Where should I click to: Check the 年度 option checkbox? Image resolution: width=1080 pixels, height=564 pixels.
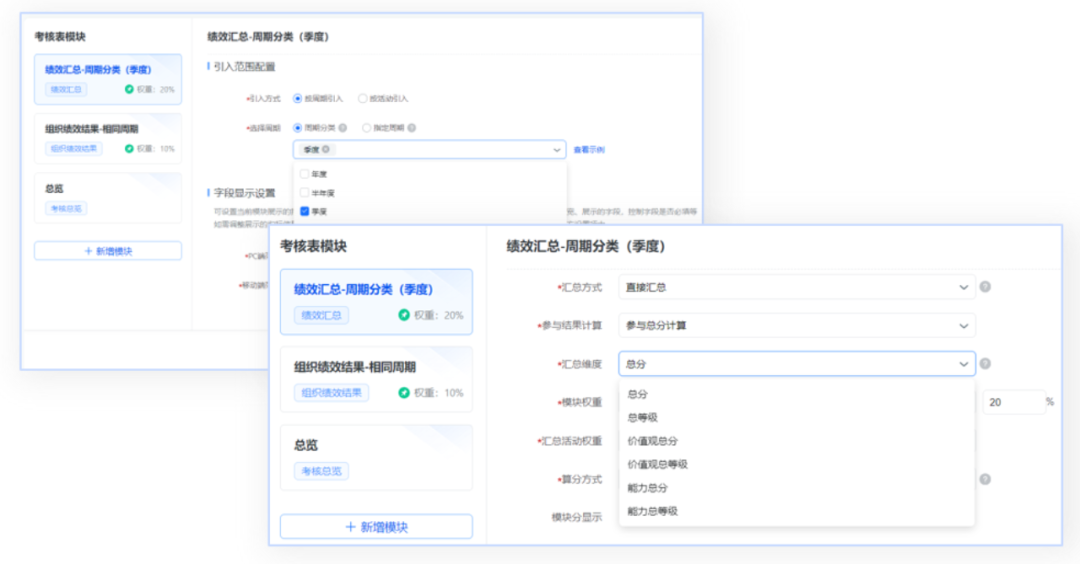tap(304, 174)
